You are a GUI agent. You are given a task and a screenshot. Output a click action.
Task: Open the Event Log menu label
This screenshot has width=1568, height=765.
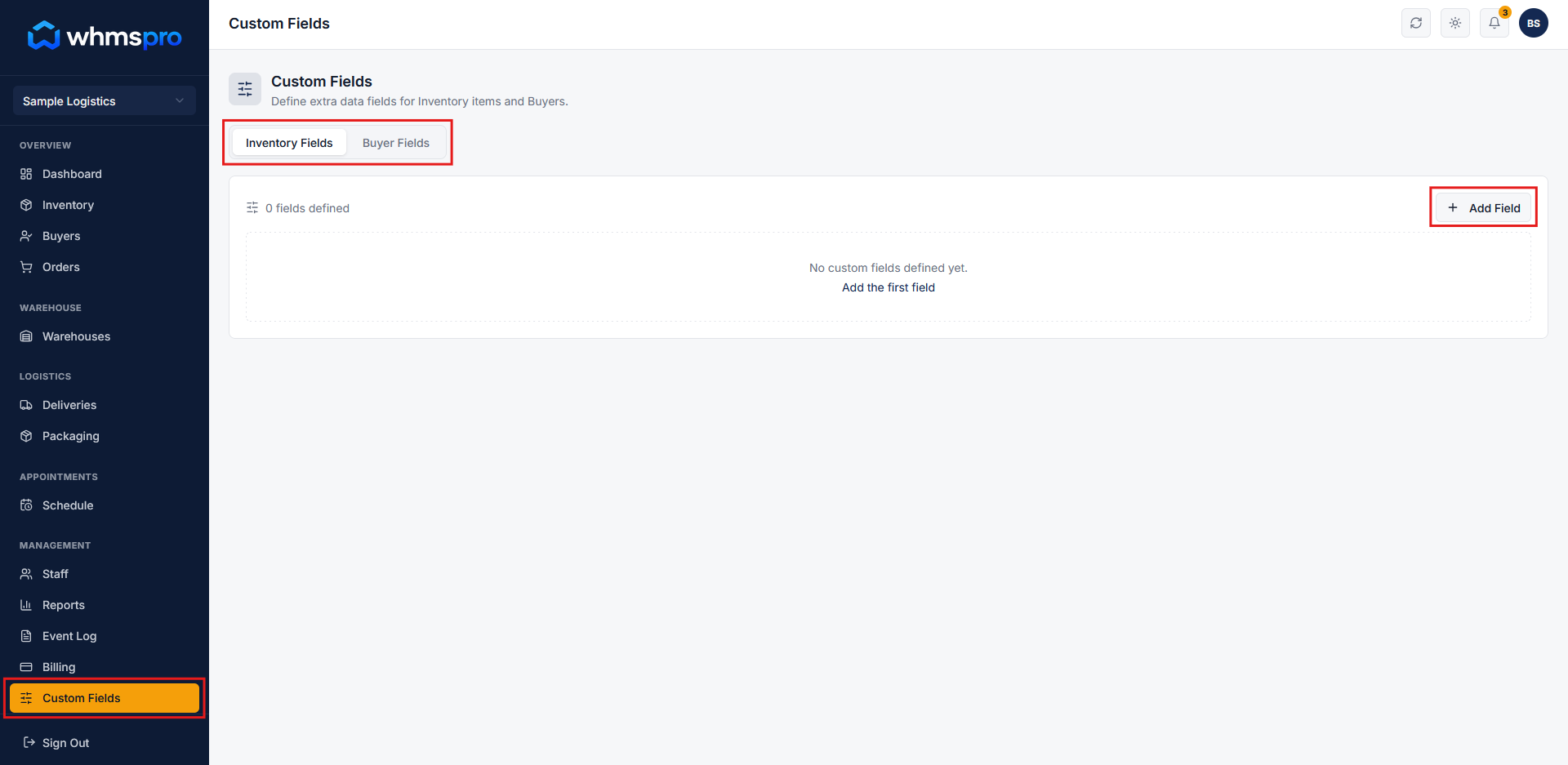[69, 636]
